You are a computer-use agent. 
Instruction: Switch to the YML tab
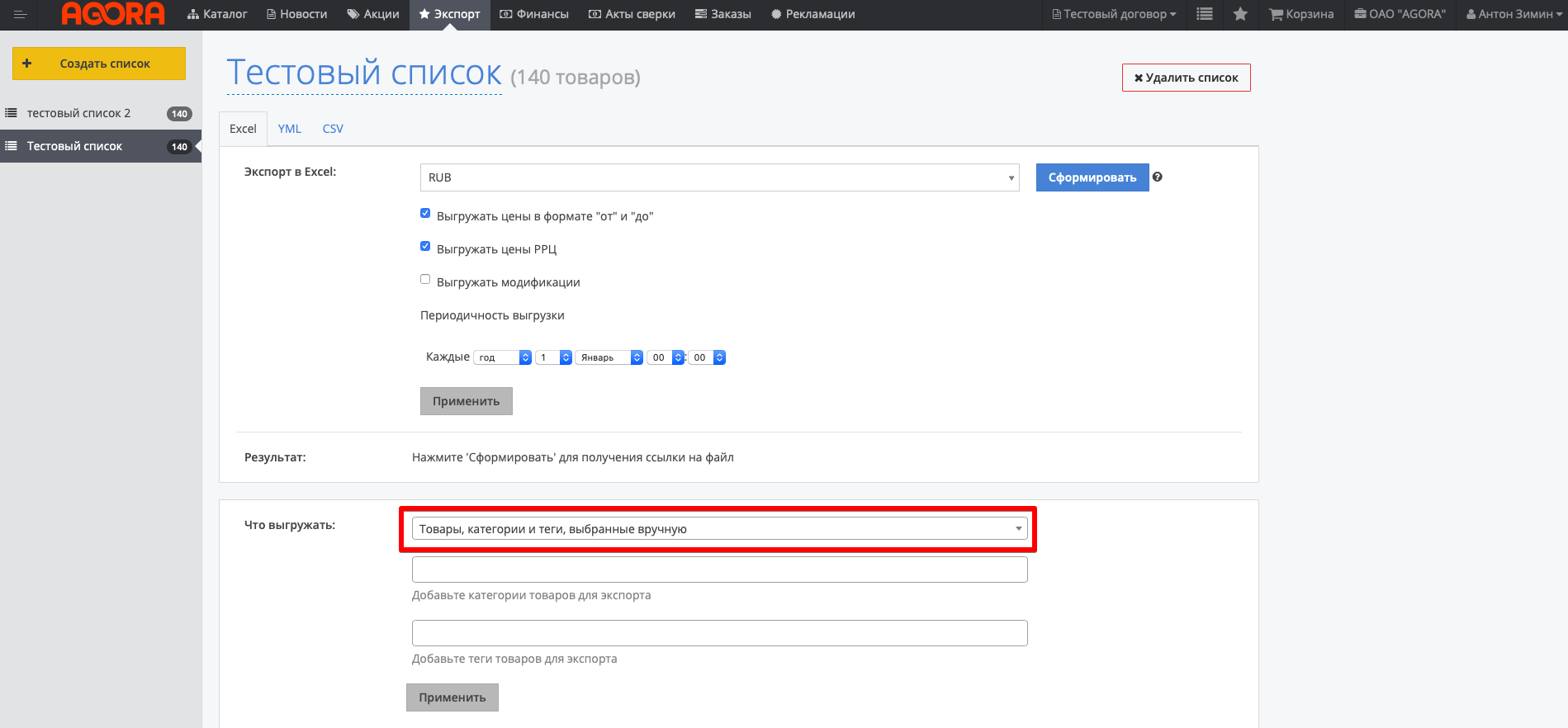[x=289, y=129]
